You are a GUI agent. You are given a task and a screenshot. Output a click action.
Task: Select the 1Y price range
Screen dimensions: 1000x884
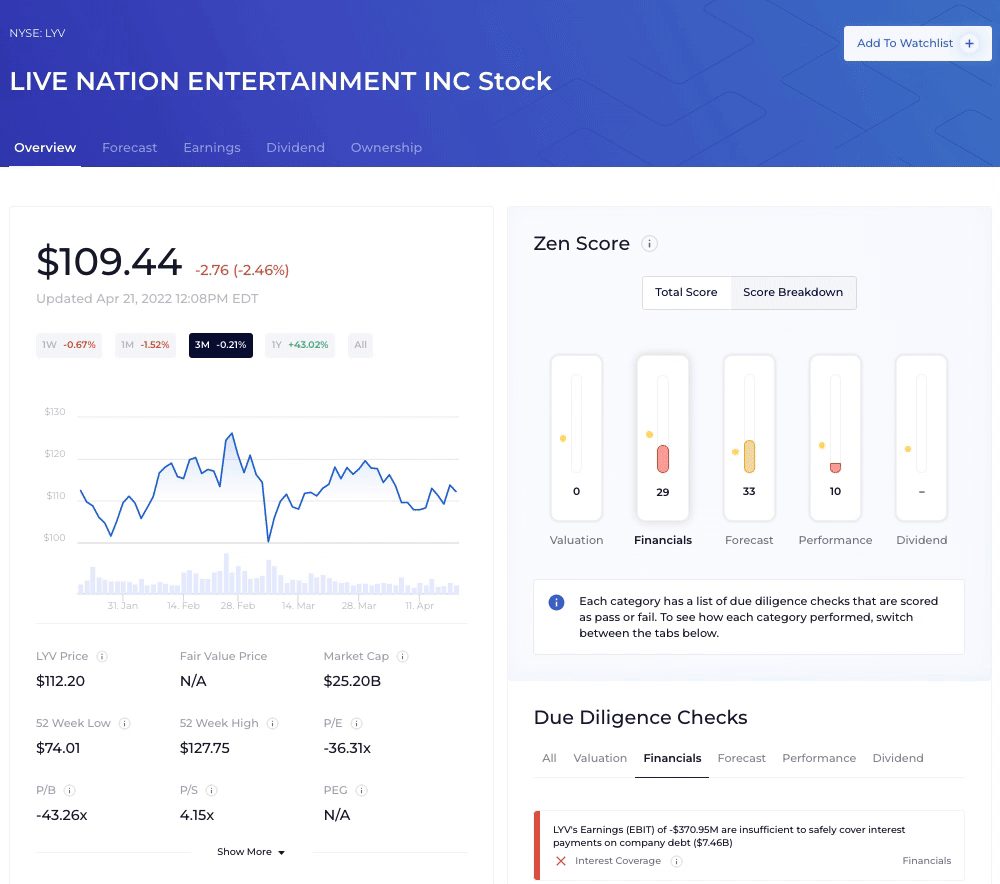click(x=300, y=345)
